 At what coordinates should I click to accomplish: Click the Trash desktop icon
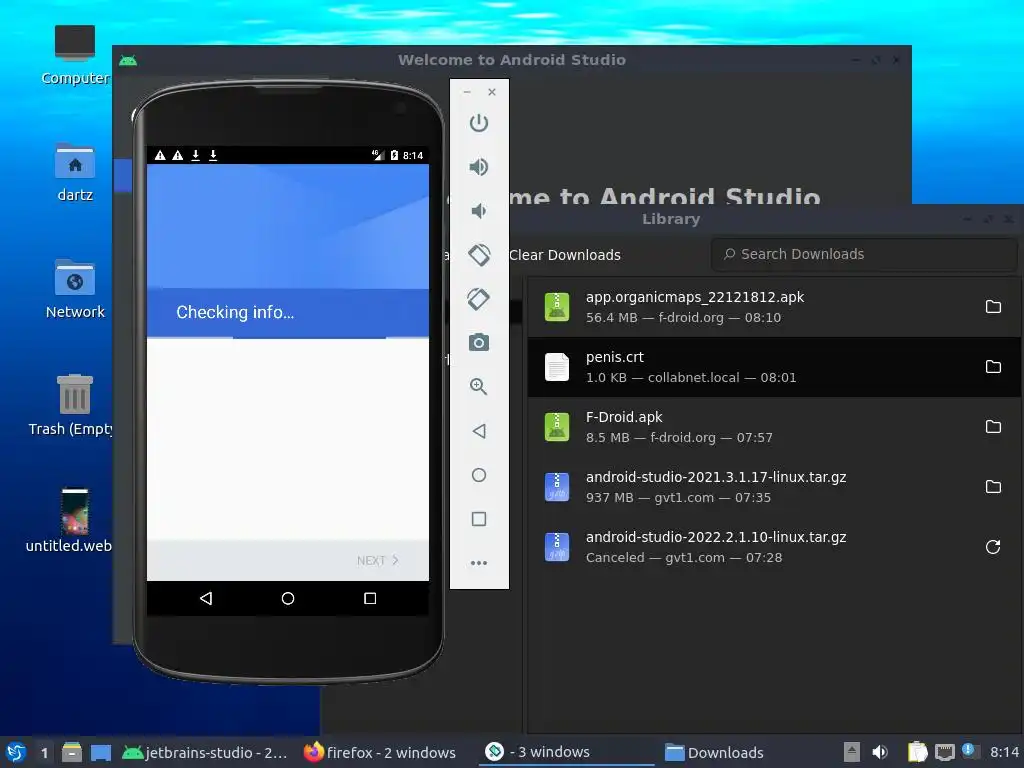(x=74, y=394)
